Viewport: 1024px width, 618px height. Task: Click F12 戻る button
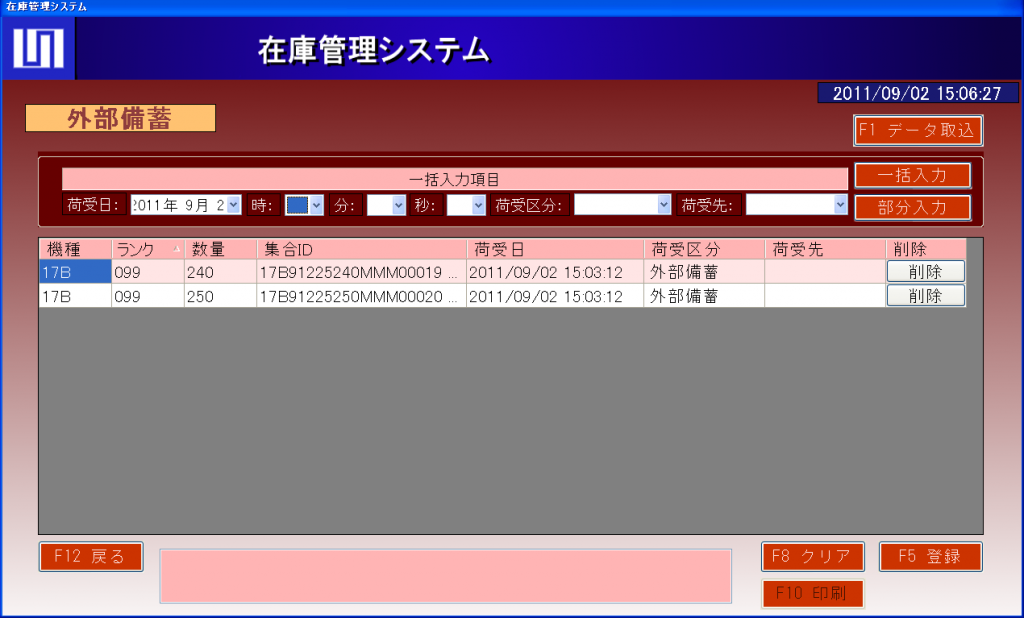coord(91,557)
